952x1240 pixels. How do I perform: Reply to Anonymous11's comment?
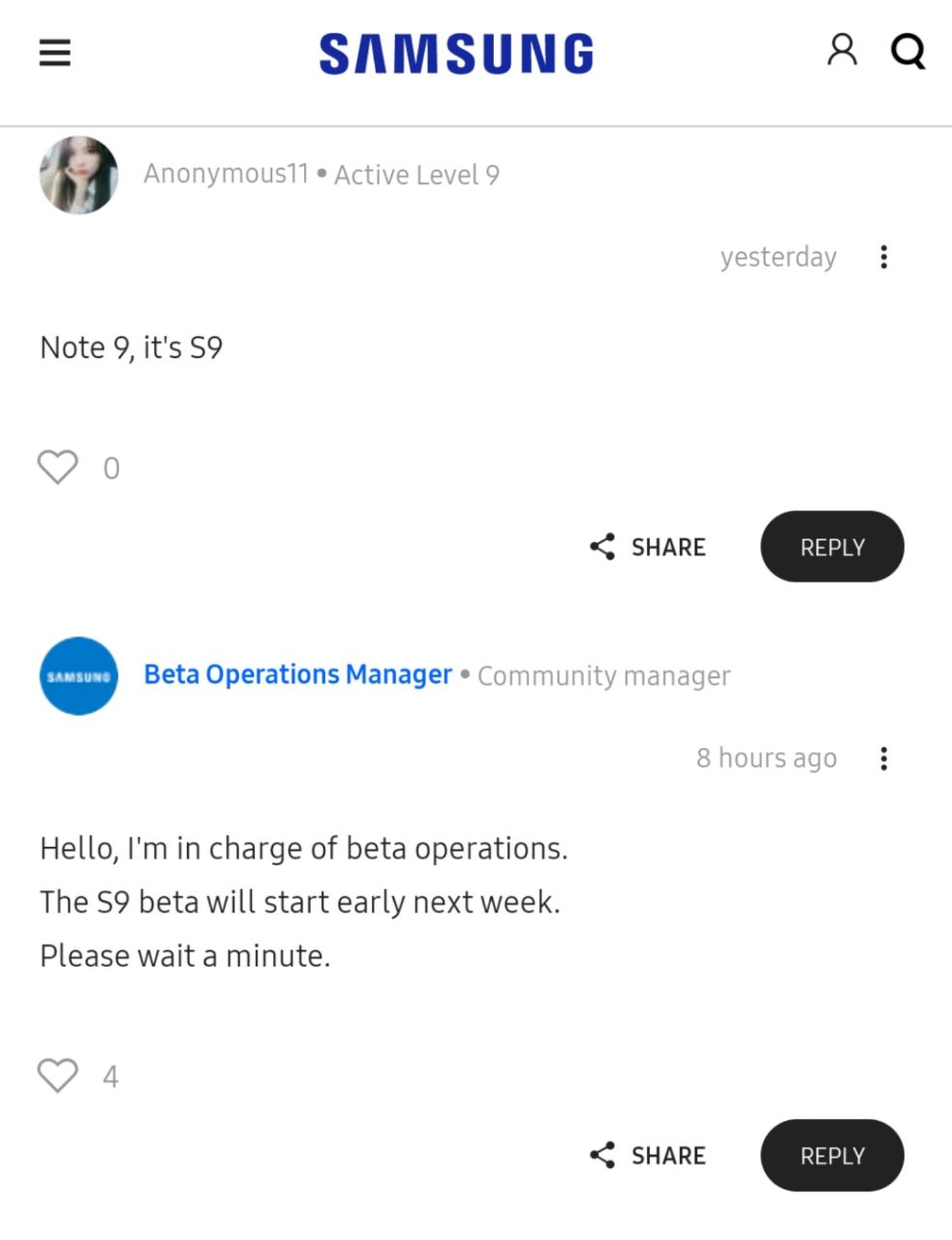click(x=832, y=546)
